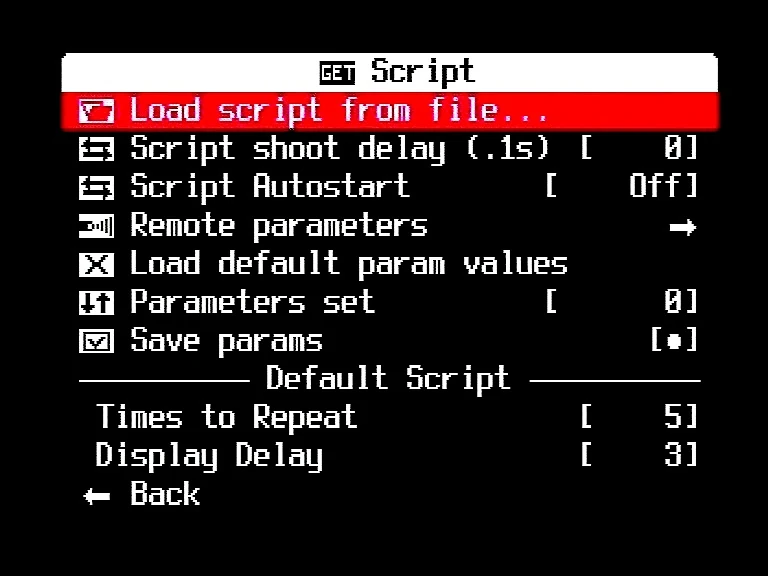Click the checkmark icon beside Save params
The width and height of the screenshot is (768, 576).
point(96,342)
